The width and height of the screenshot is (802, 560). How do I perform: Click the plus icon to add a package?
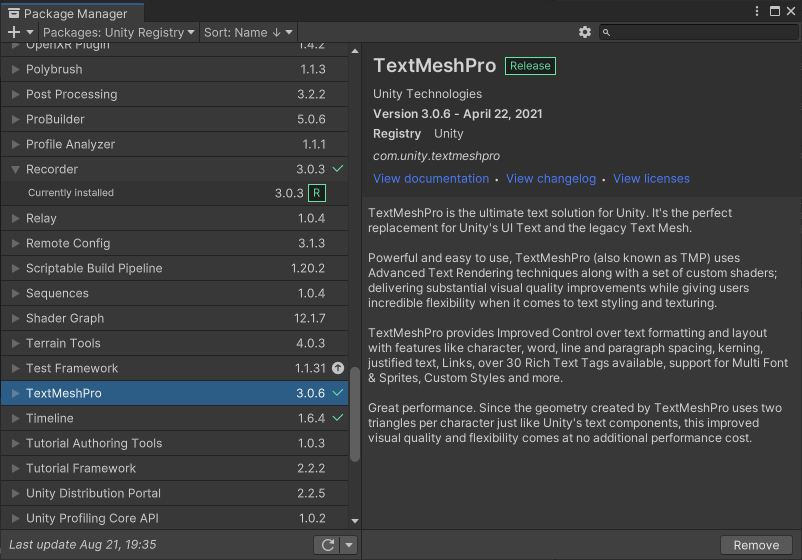pos(14,32)
